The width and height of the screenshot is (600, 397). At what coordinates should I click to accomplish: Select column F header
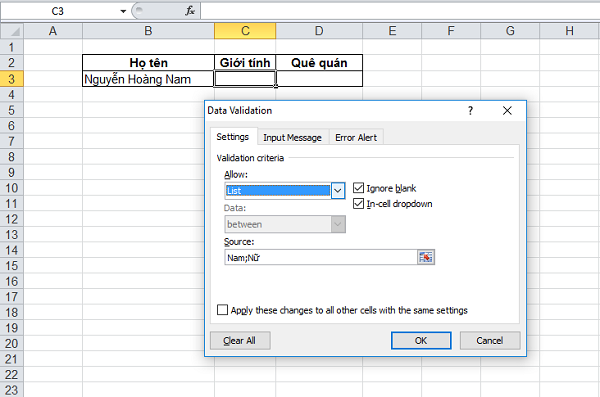tap(451, 31)
